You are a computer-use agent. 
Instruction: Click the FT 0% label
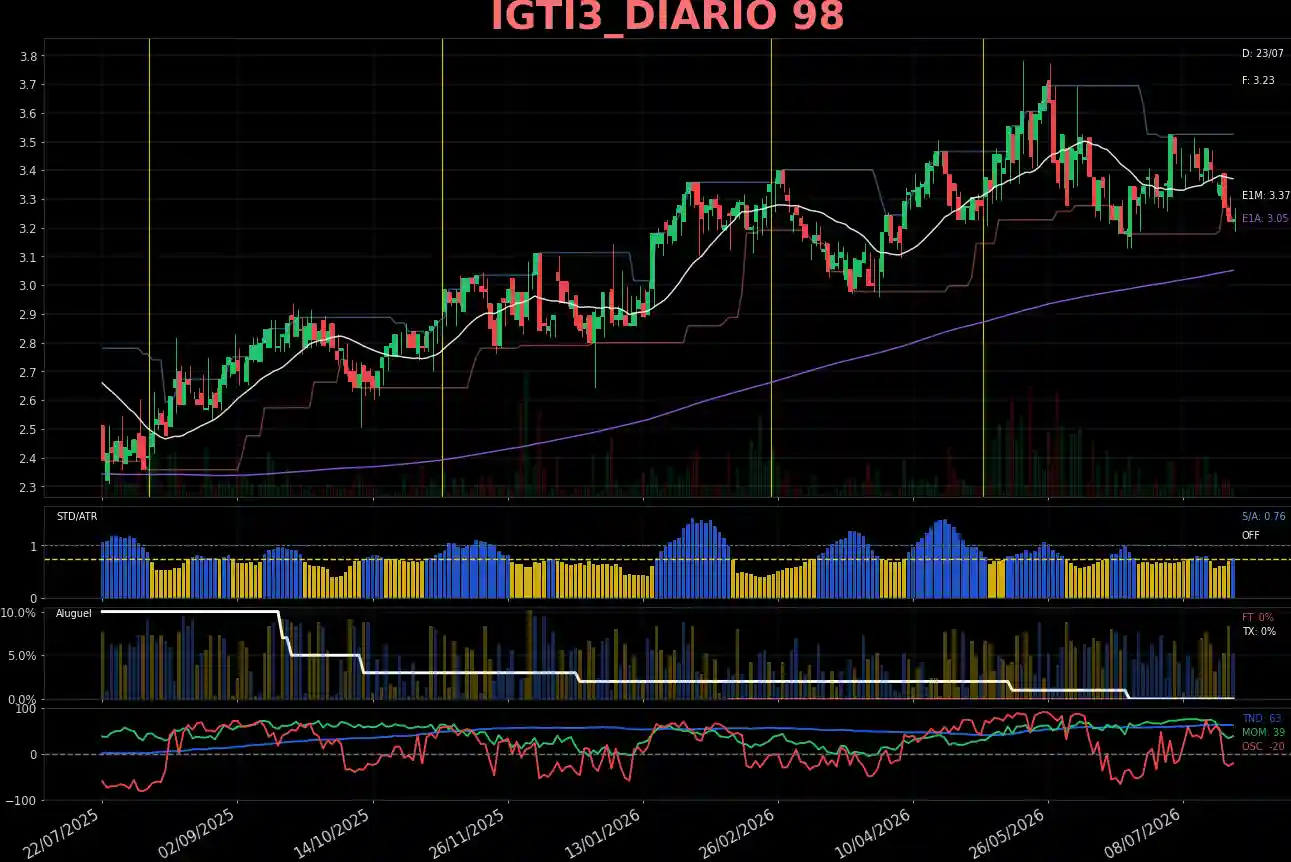point(1257,618)
